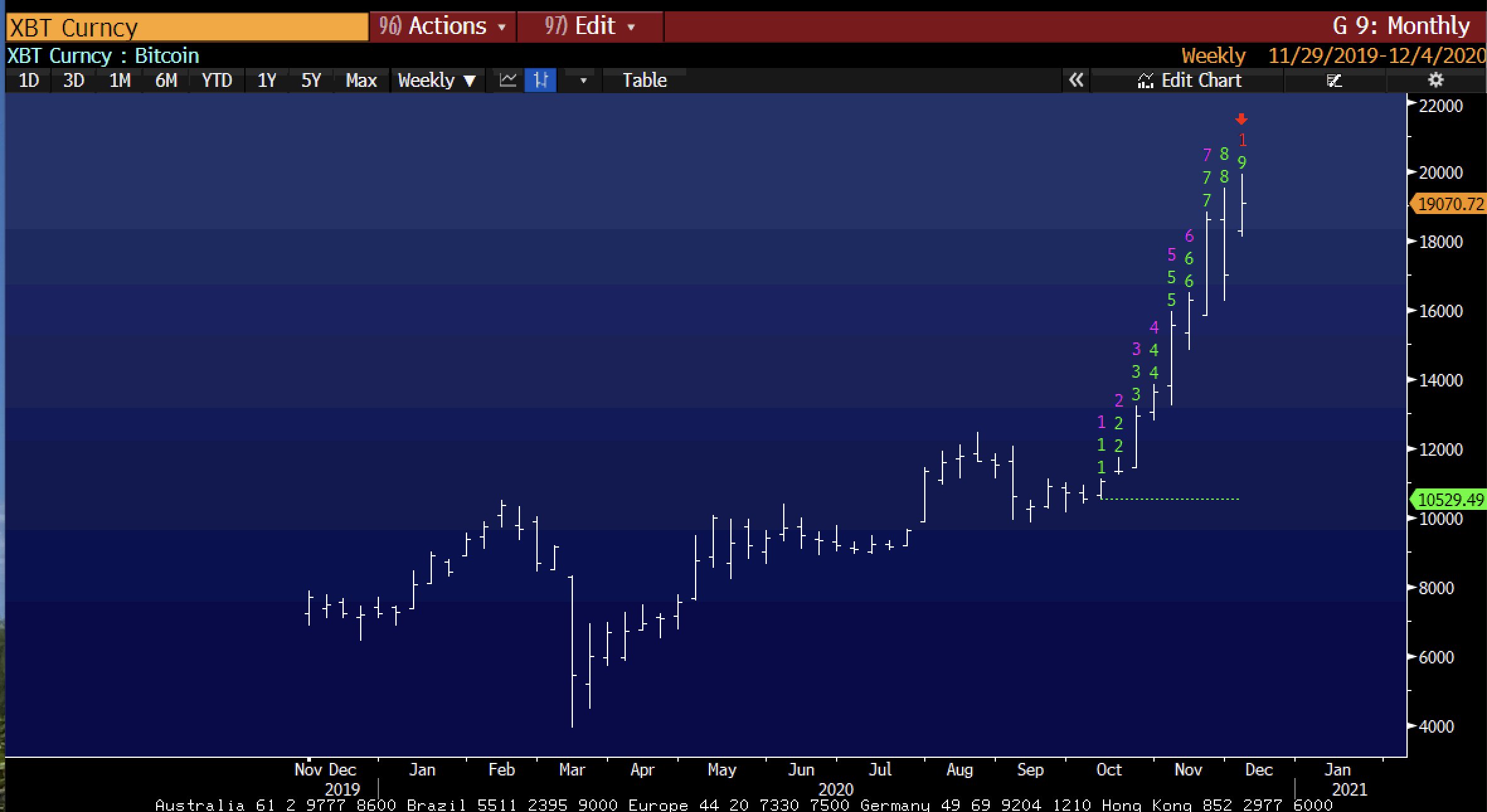Set range to YTD
The image size is (1487, 812).
pyautogui.click(x=217, y=81)
